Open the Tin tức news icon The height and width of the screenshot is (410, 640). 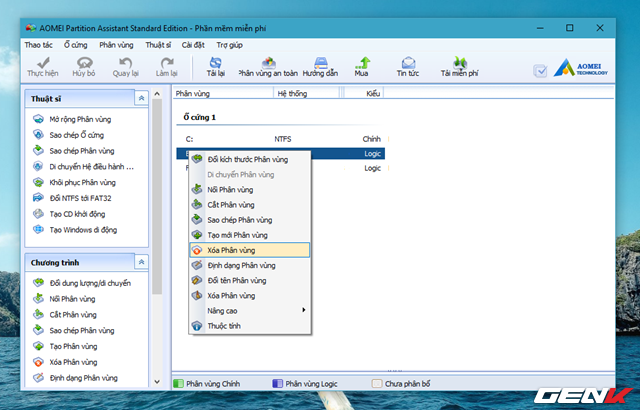click(408, 67)
